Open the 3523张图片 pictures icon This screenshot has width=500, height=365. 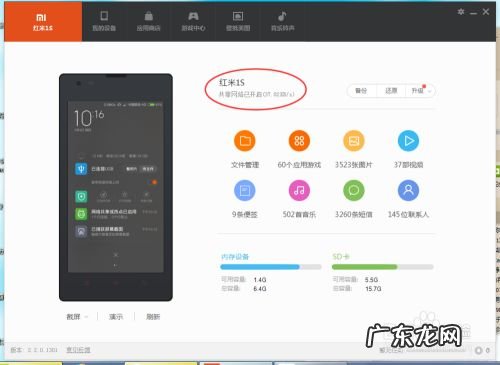pyautogui.click(x=354, y=141)
